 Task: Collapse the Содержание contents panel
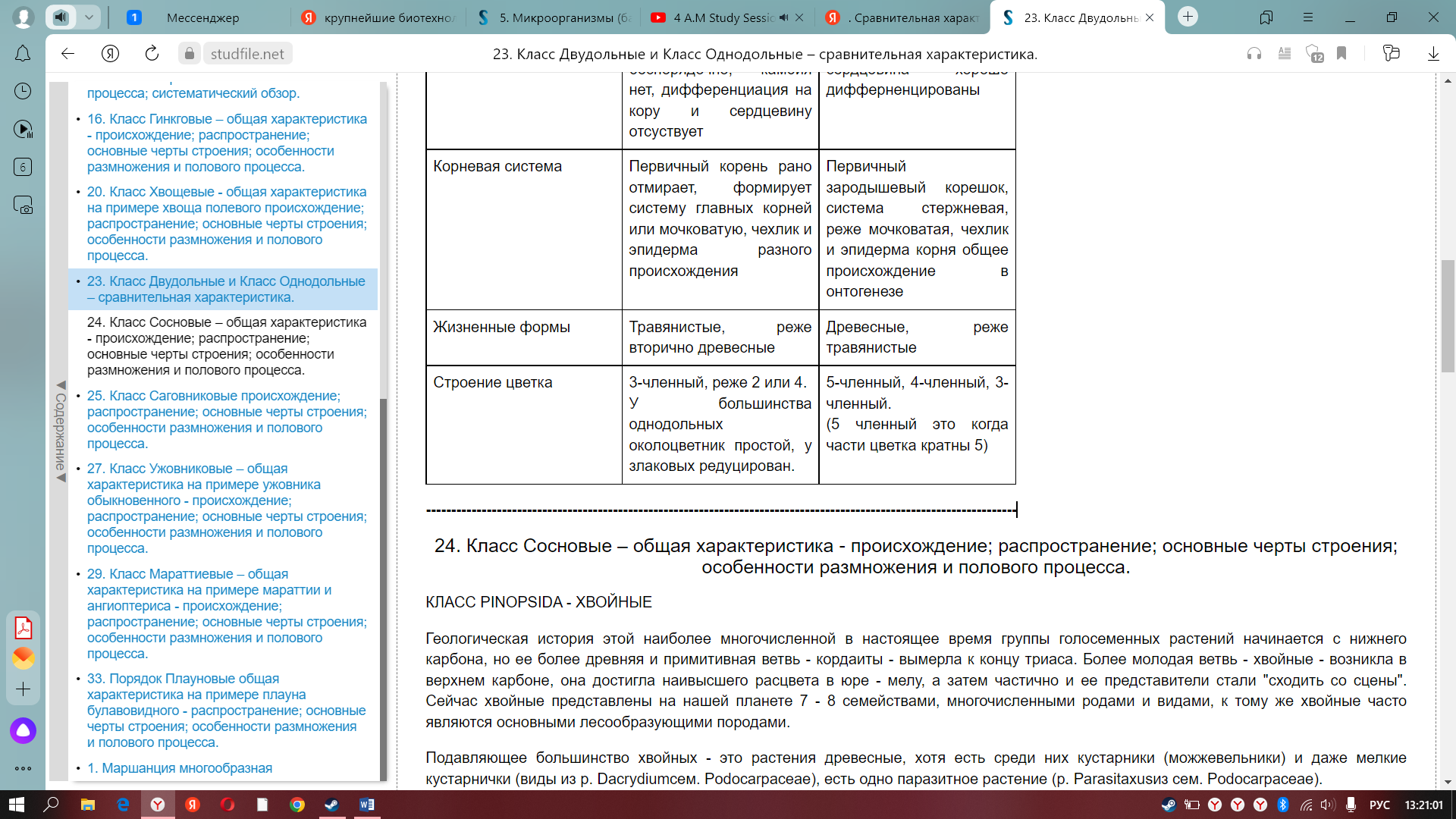point(60,431)
